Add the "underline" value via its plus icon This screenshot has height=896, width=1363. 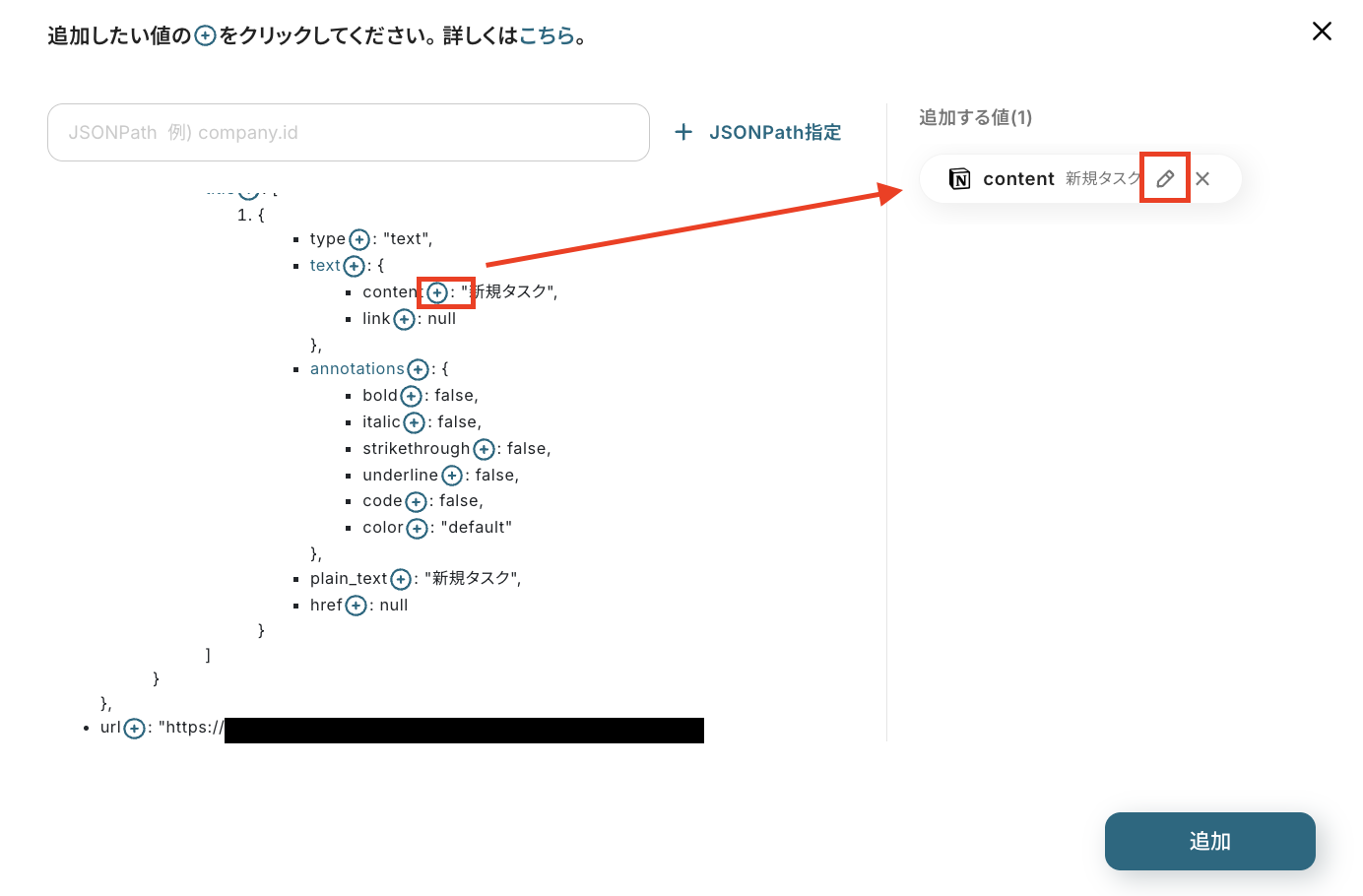(452, 477)
